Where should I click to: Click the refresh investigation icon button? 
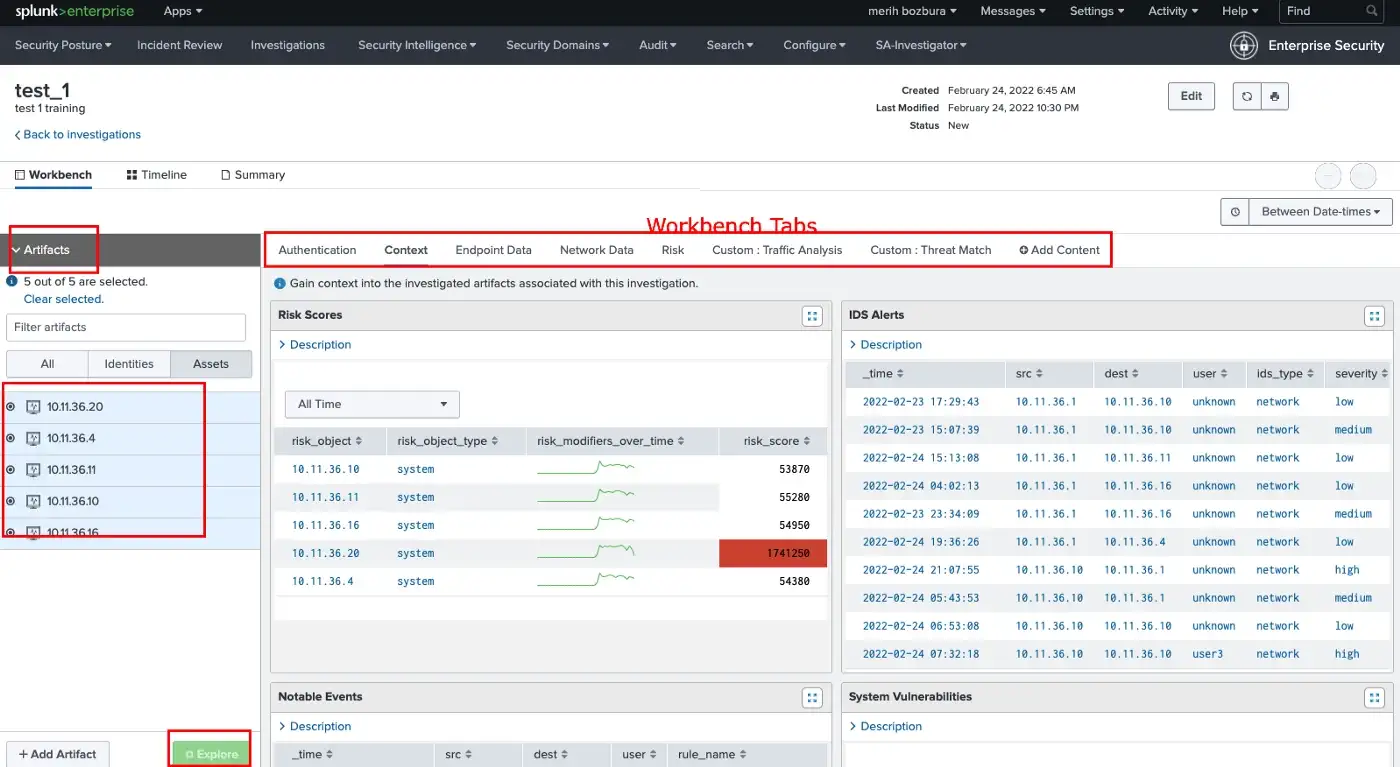pos(1246,96)
